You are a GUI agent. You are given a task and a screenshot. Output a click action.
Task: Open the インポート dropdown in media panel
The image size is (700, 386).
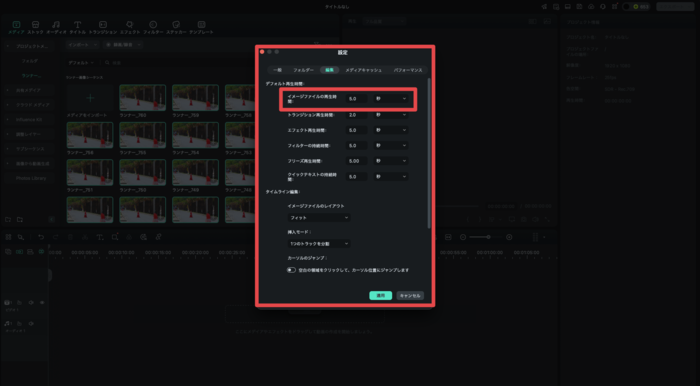[83, 45]
